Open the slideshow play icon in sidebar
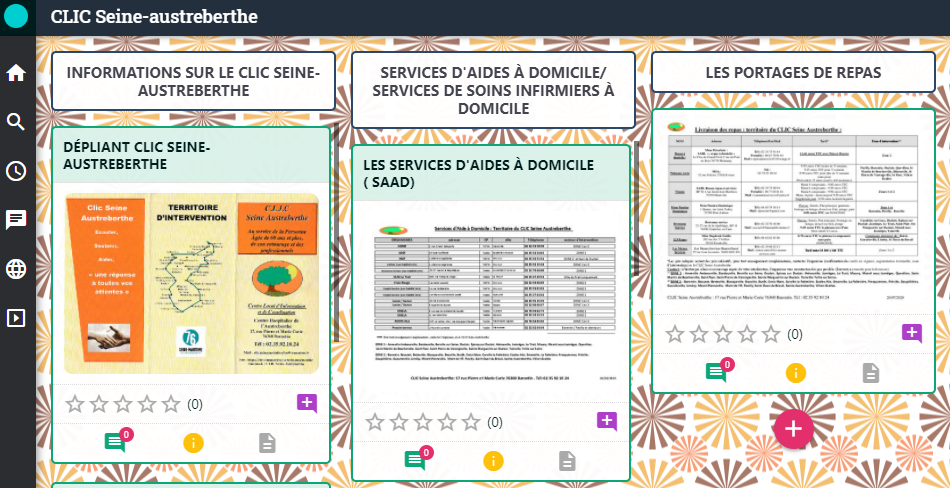Viewport: 950px width, 488px height. click(16, 318)
